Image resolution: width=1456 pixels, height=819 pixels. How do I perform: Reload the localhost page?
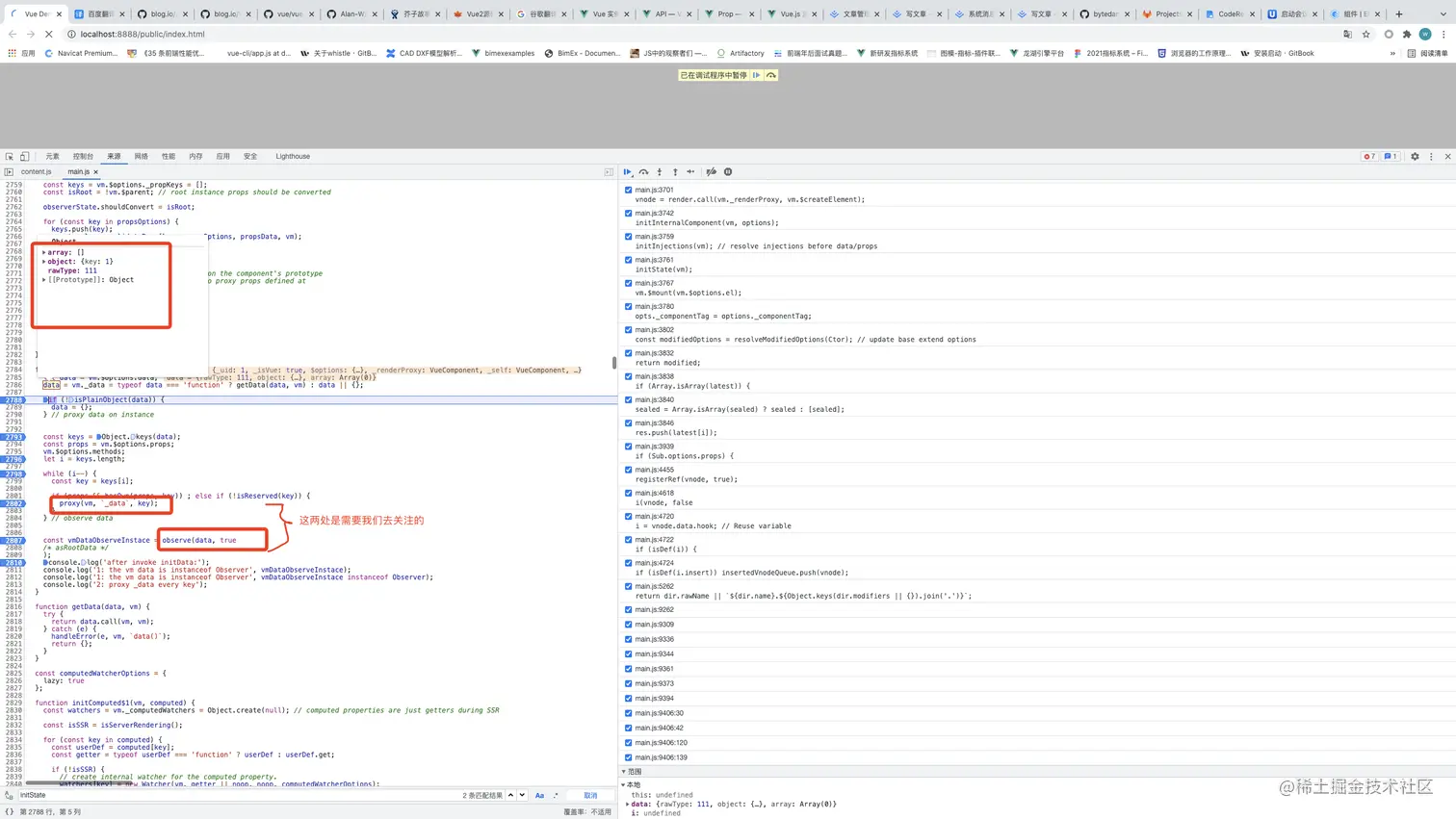coord(50,34)
